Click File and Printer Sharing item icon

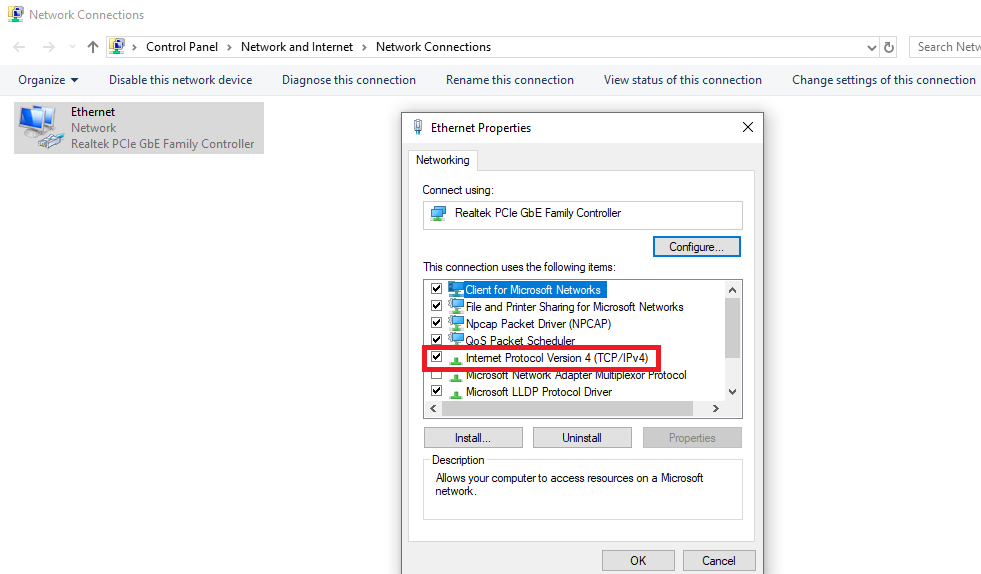tap(456, 305)
